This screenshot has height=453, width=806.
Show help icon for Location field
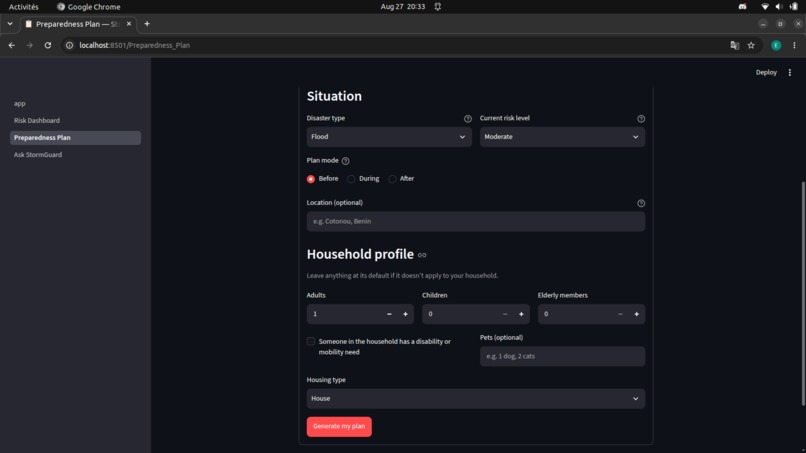(x=640, y=203)
